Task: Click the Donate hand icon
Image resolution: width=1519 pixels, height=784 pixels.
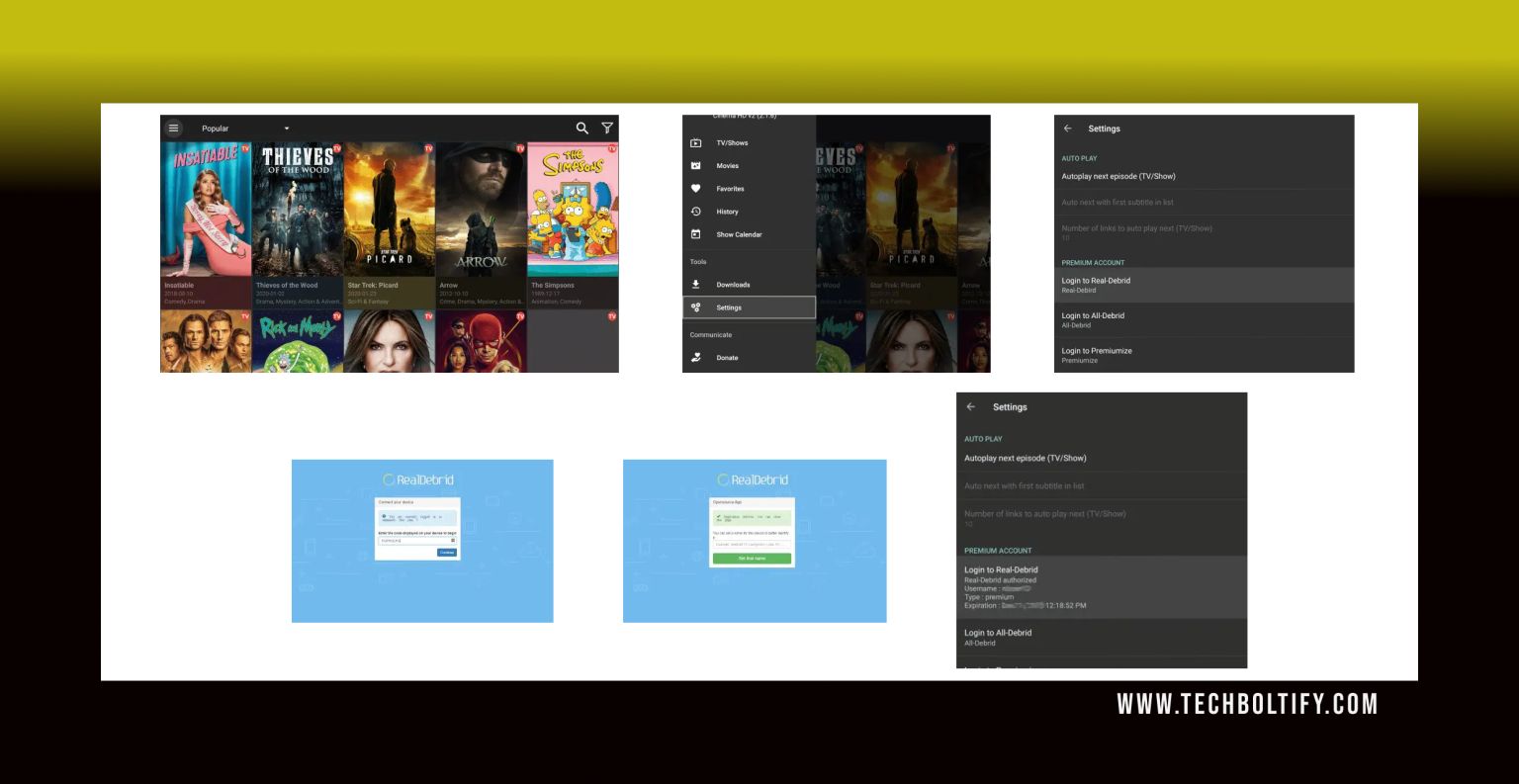Action: coord(696,358)
